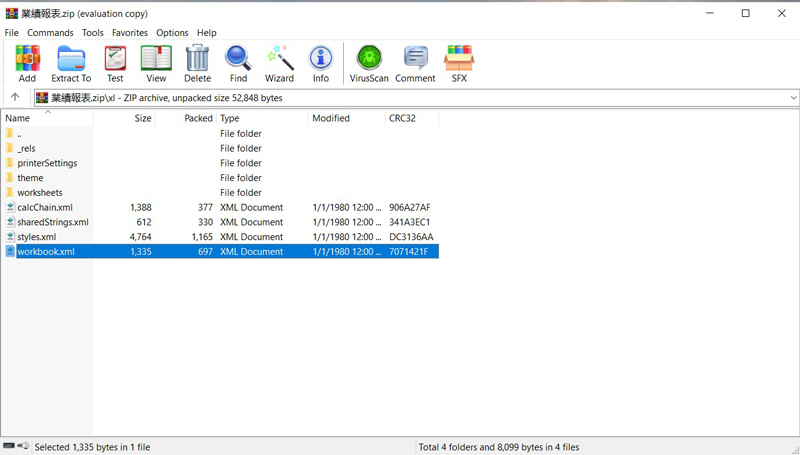Select the parent directory '..' entry

[x=19, y=133]
